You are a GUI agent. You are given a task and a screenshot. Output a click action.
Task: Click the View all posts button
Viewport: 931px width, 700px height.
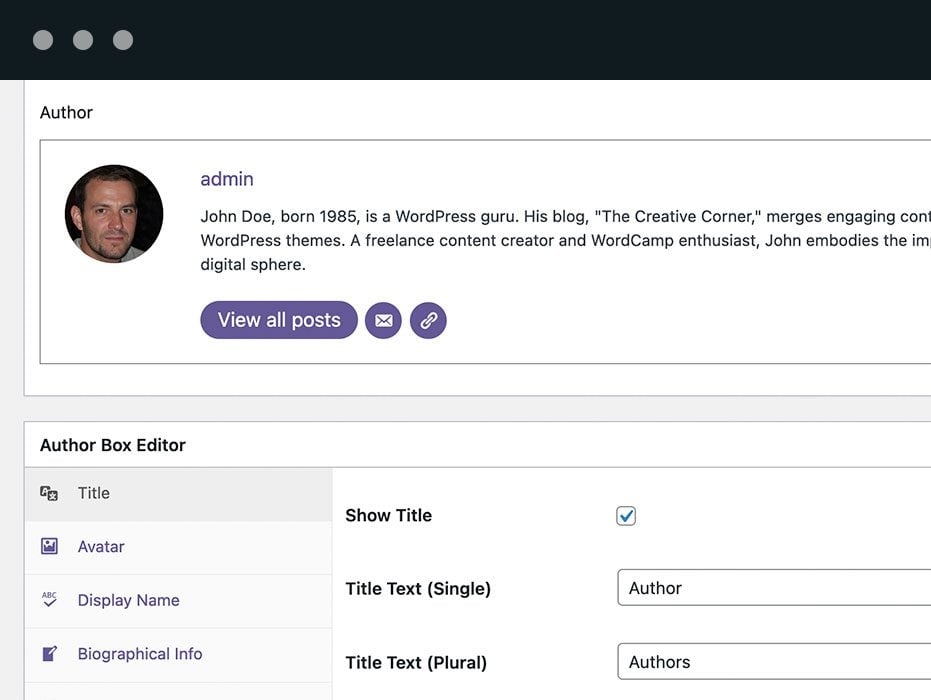click(x=279, y=320)
